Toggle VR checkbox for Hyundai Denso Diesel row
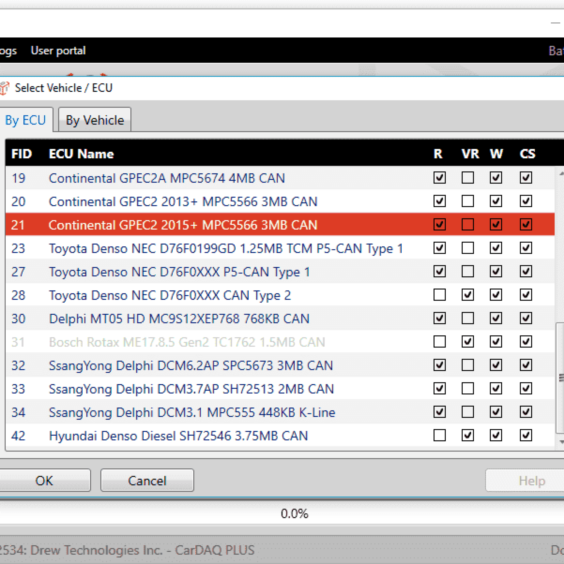Viewport: 564px width, 564px height. pyautogui.click(x=468, y=435)
